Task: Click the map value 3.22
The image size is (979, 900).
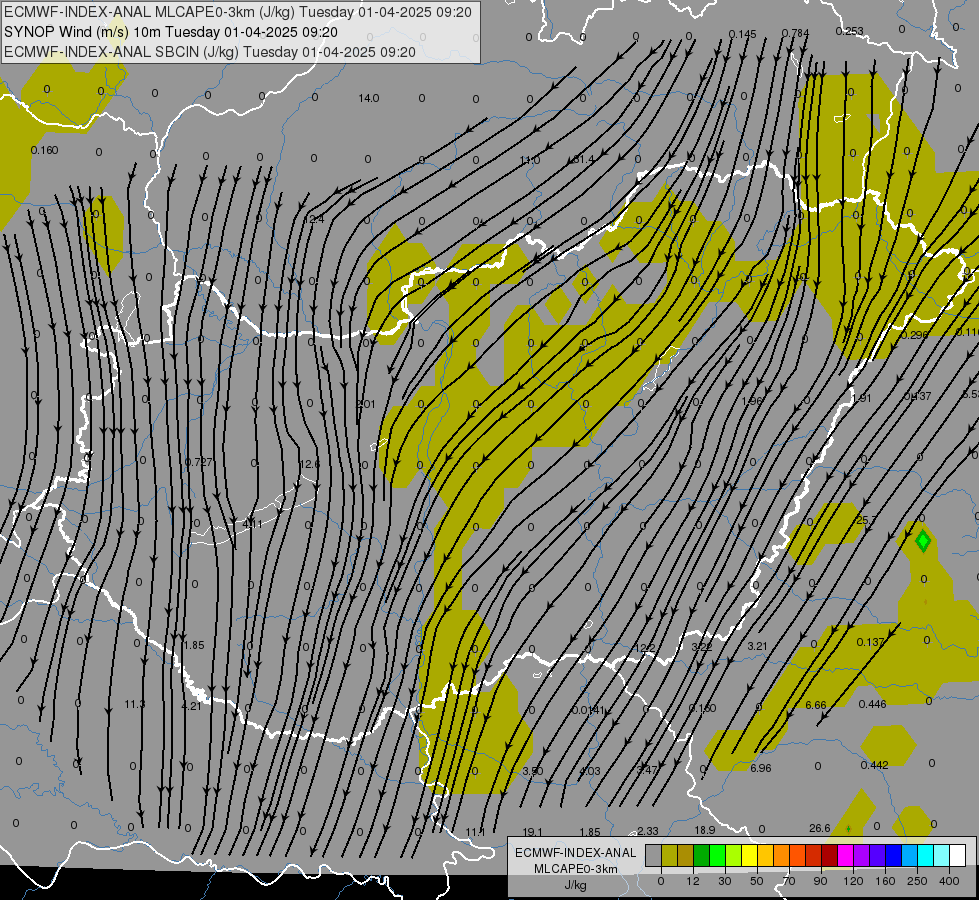Action: (702, 647)
